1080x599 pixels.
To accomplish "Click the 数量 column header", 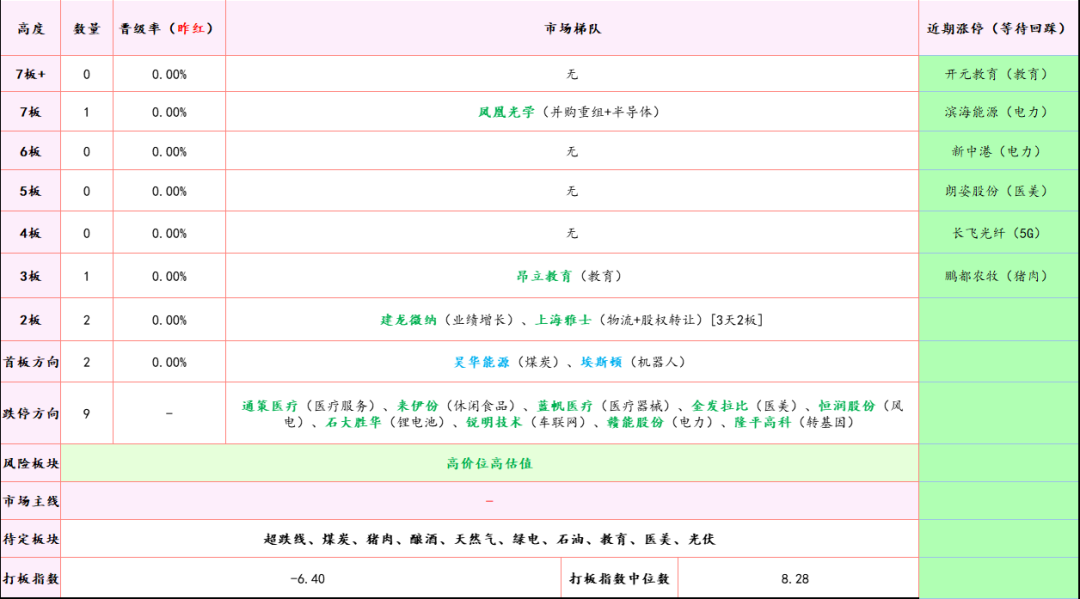I will click(87, 29).
